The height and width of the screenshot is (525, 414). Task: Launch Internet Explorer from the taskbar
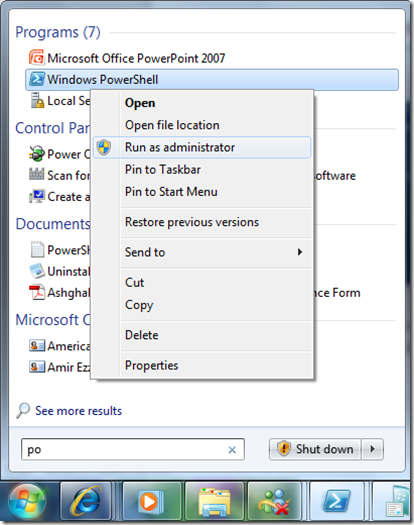pyautogui.click(x=85, y=502)
